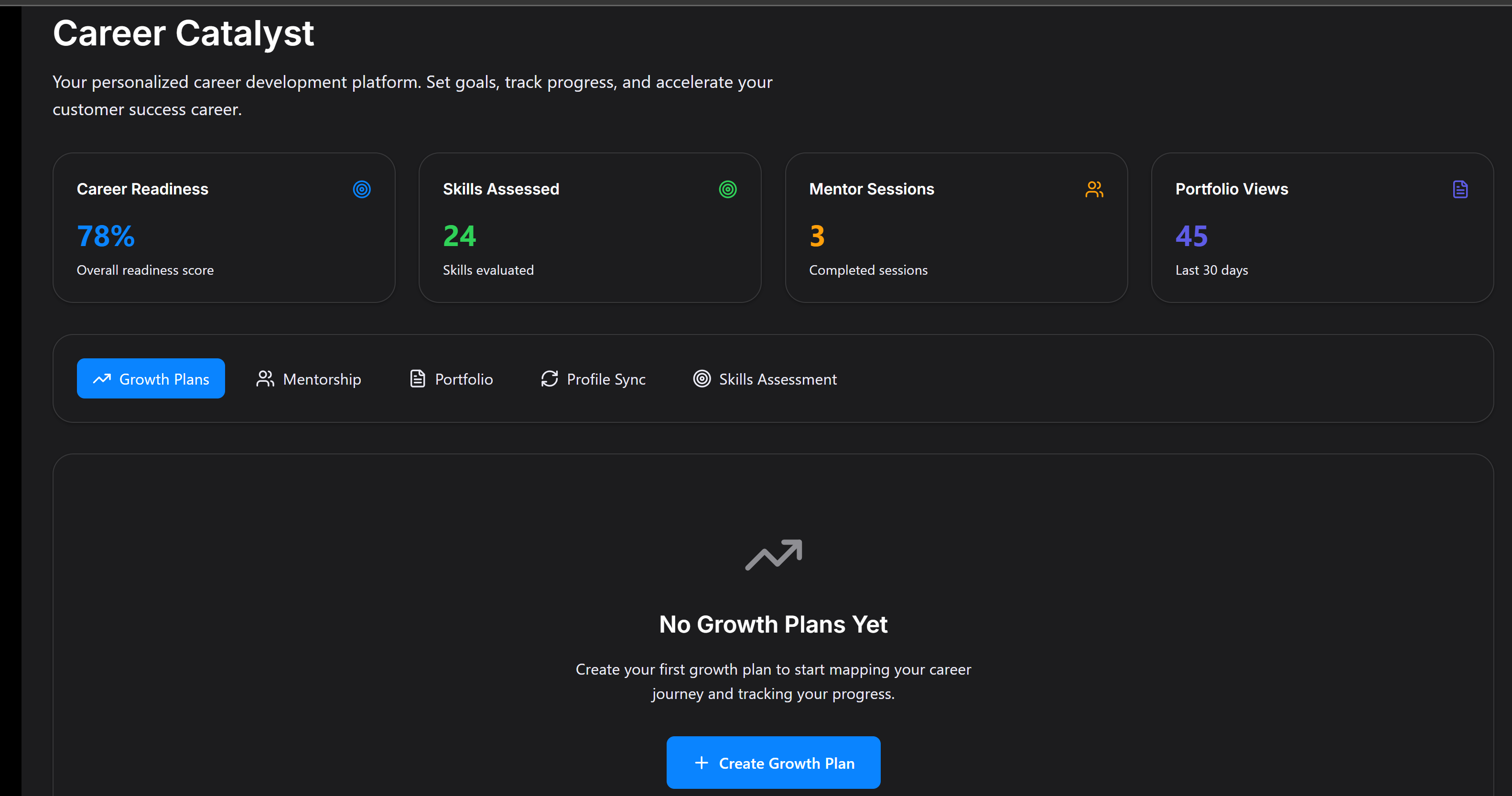Click the large trending-up arrow icon
Viewport: 1512px width, 796px height.
tap(774, 554)
